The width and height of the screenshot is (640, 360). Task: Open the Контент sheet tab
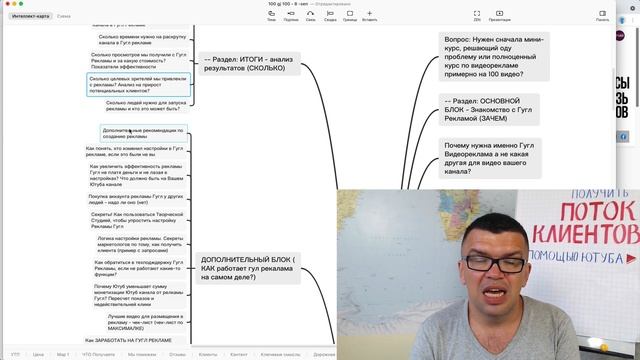click(x=239, y=354)
